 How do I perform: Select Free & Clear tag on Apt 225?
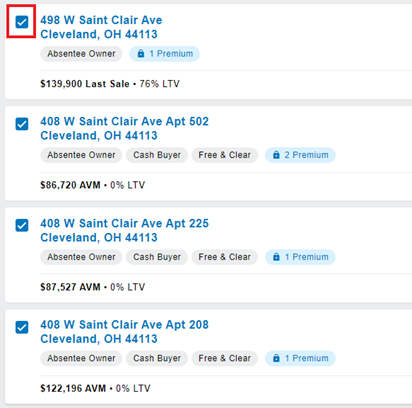(225, 257)
